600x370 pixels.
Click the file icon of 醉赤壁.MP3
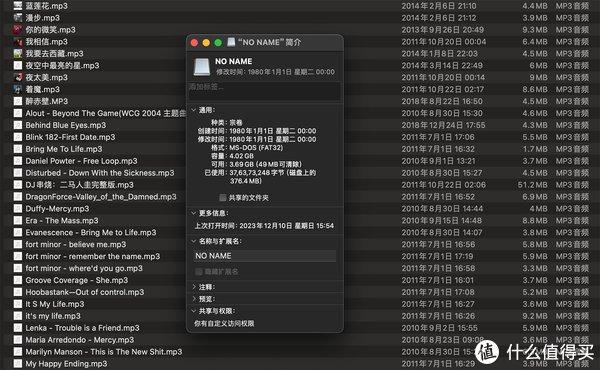18,101
